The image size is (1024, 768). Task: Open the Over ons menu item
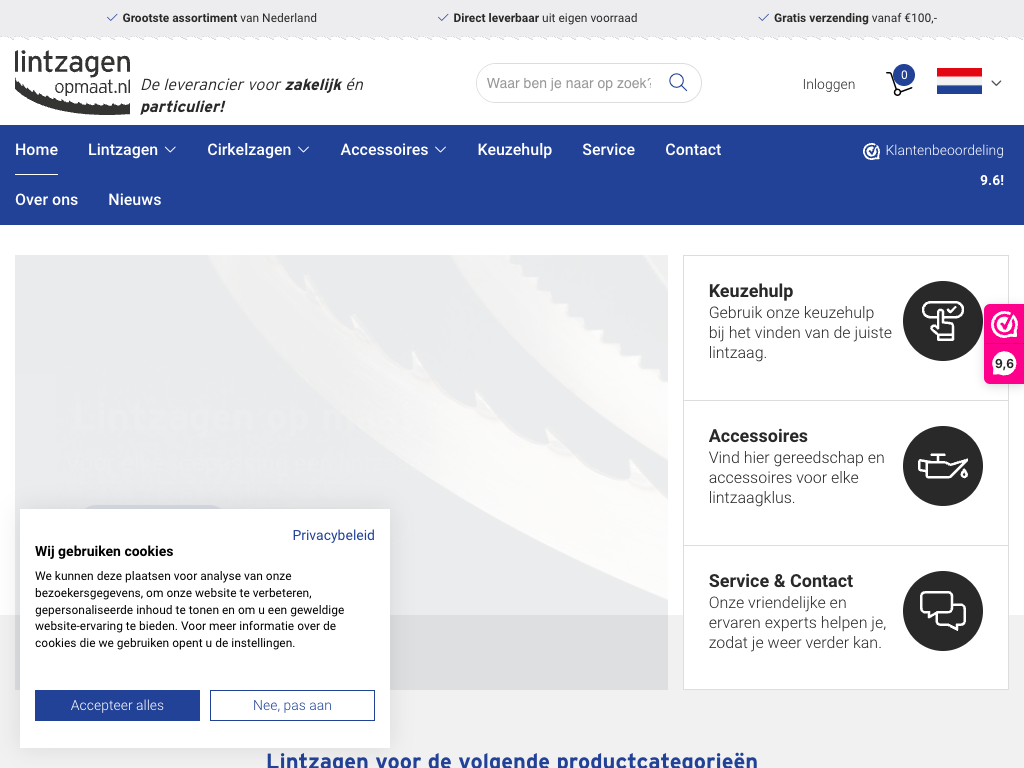coord(46,200)
